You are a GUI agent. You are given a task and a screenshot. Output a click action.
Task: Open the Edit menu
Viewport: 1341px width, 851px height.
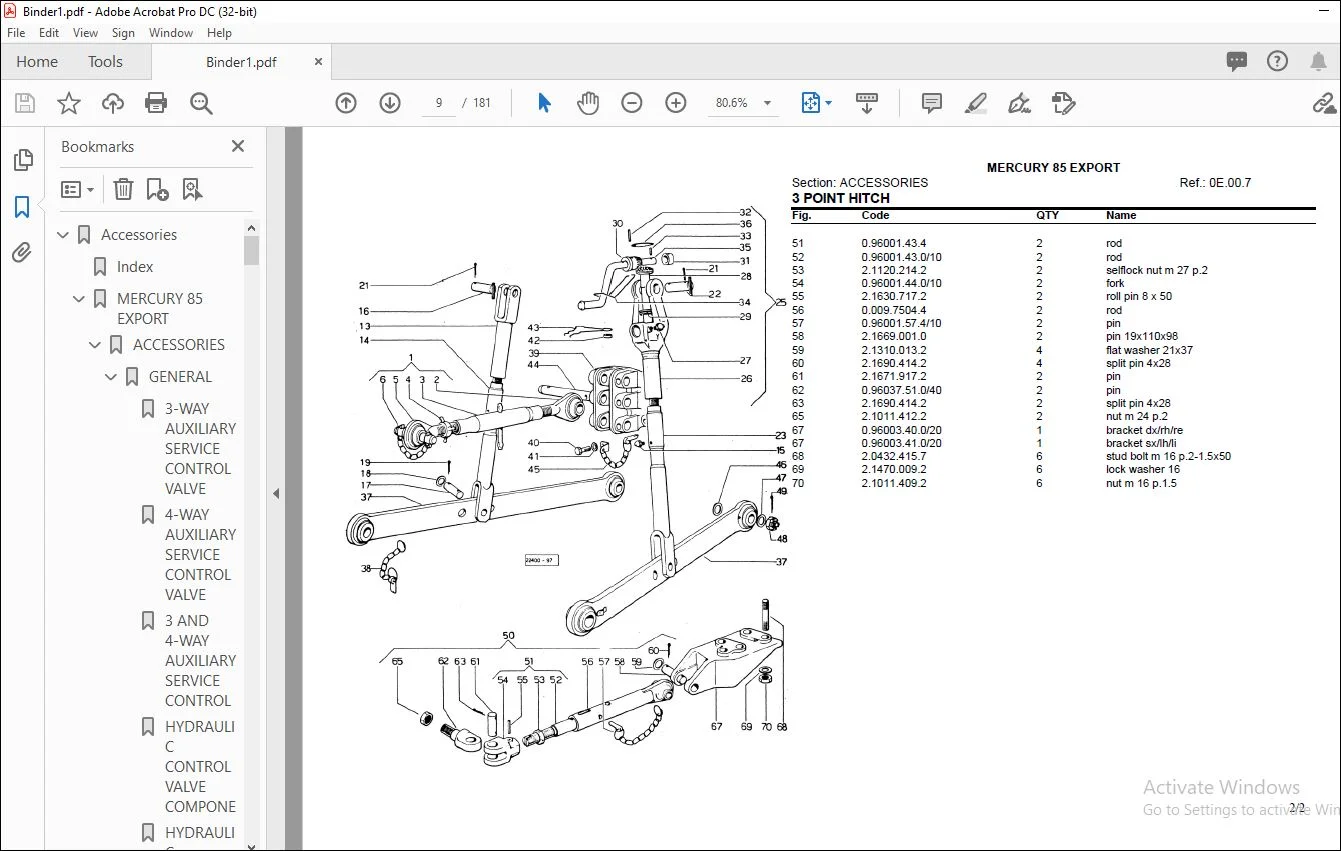49,33
